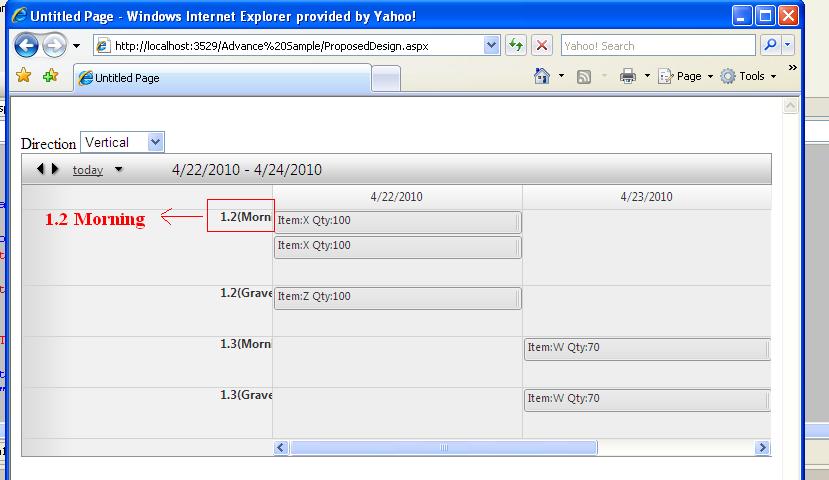Click Internet Explorer title bar icon

(x=20, y=15)
